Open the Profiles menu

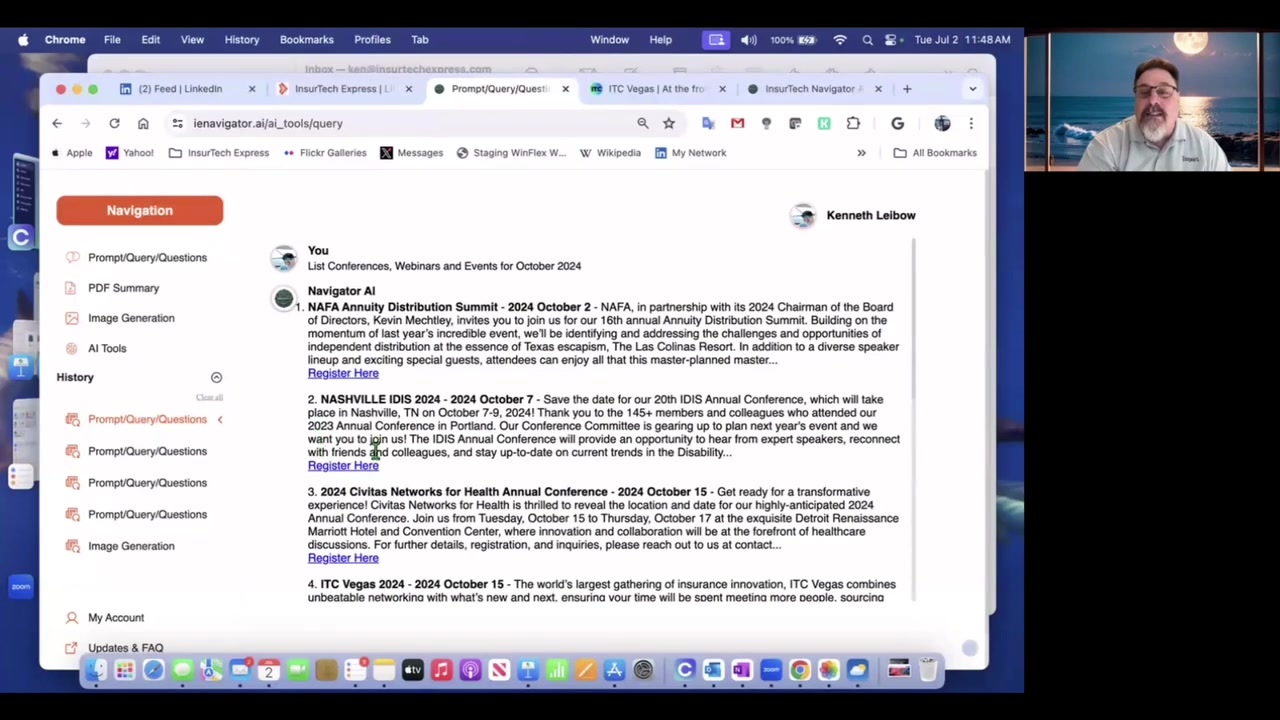click(x=372, y=40)
